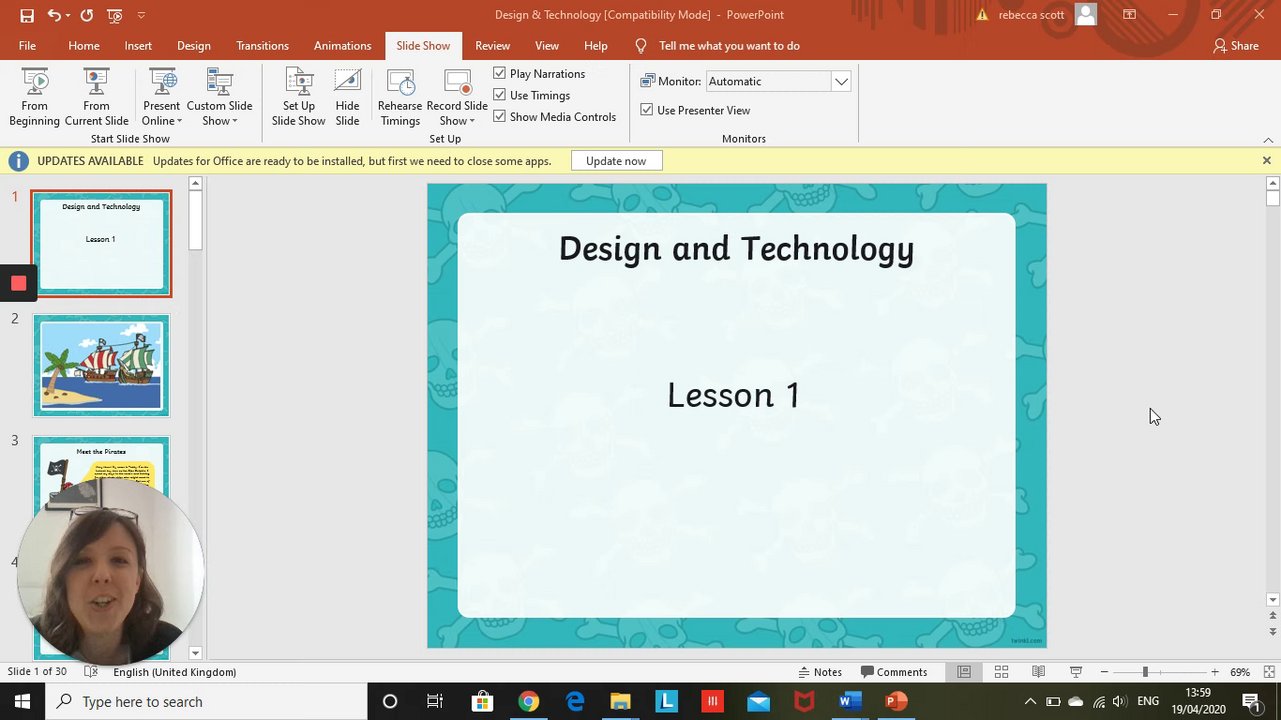Disable Use Presenter View checkbox
The width and height of the screenshot is (1281, 720).
[647, 110]
